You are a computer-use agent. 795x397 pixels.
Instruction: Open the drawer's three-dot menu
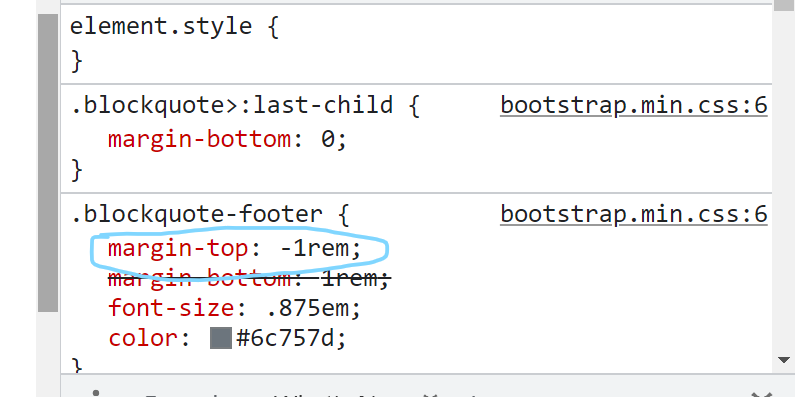point(96,393)
